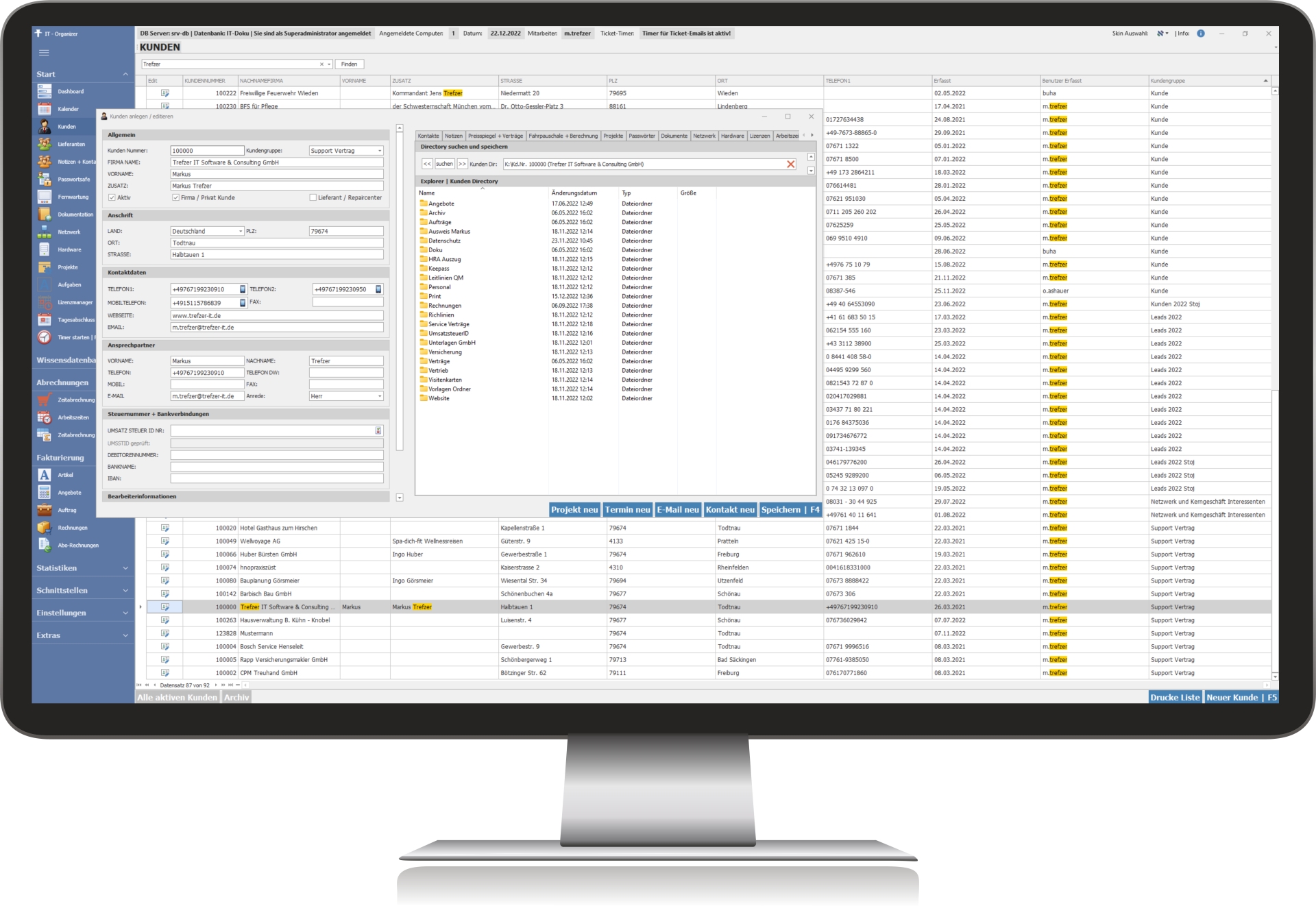Switch to the Passwörter tab
Image resolution: width=1316 pixels, height=906 pixels.
(x=642, y=136)
